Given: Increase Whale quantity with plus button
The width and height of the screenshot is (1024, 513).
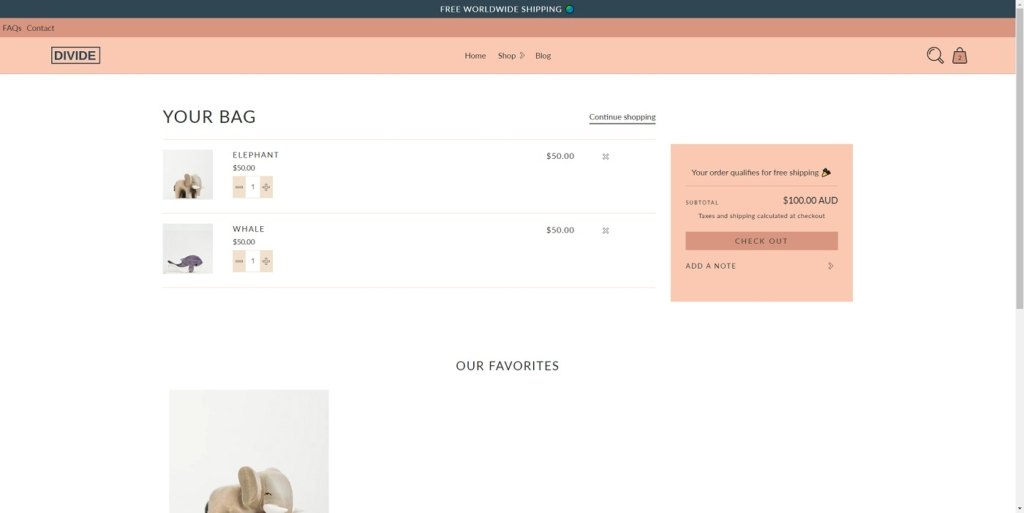Looking at the screenshot, I should [x=266, y=261].
